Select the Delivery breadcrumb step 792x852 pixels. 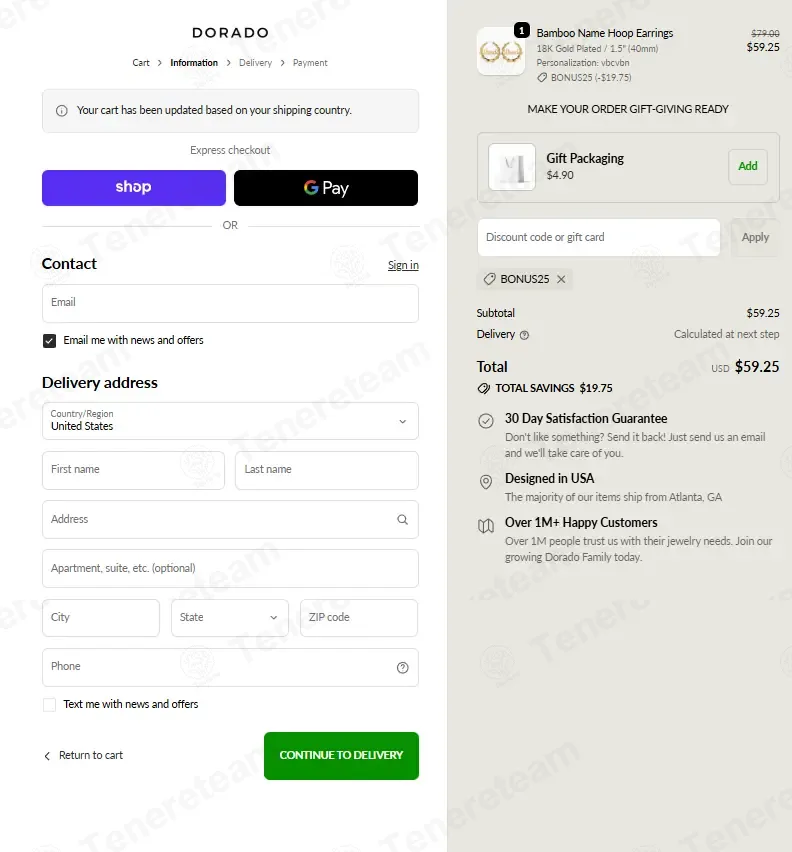coord(255,63)
